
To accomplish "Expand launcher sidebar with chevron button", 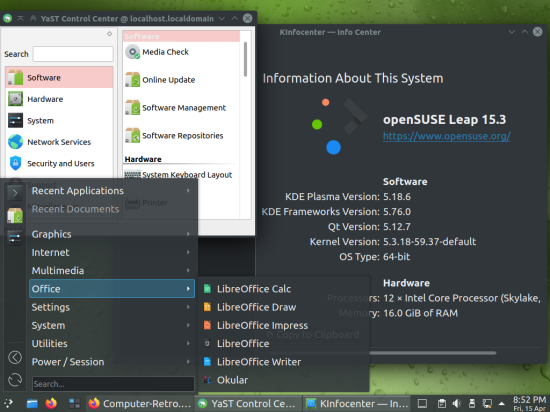I will (15, 193).
